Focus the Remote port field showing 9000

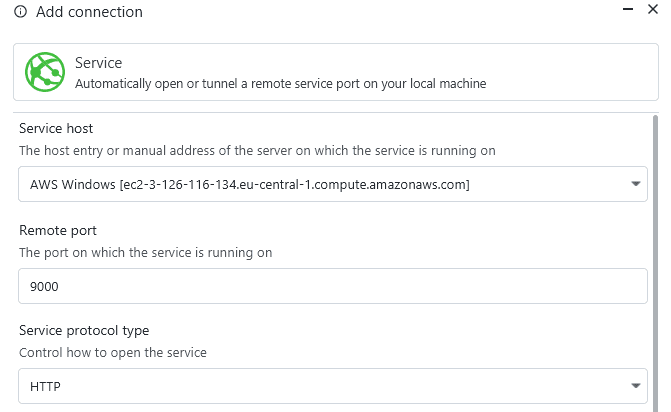pyautogui.click(x=332, y=286)
